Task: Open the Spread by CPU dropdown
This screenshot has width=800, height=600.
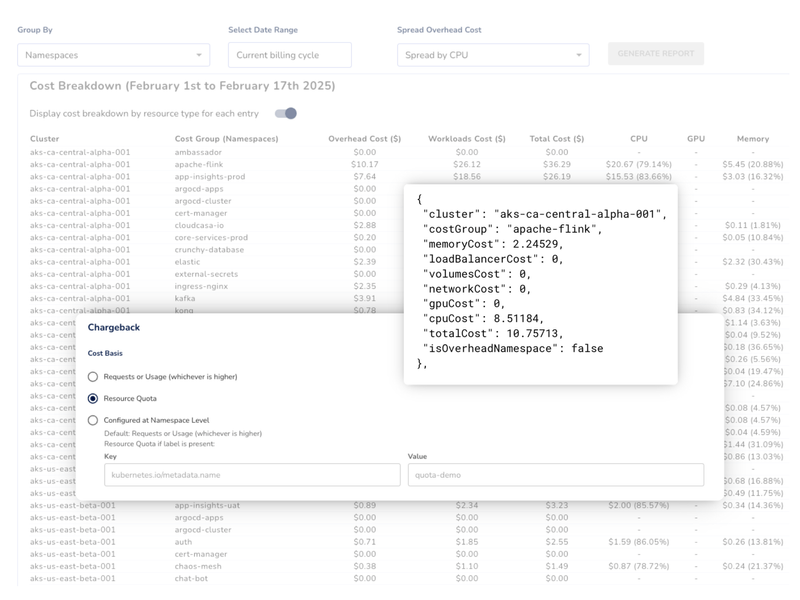Action: [x=493, y=55]
